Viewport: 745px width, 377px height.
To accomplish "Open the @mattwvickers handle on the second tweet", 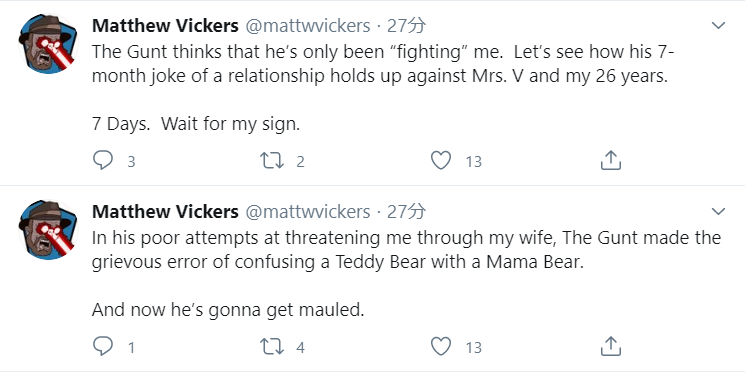I will point(307,212).
